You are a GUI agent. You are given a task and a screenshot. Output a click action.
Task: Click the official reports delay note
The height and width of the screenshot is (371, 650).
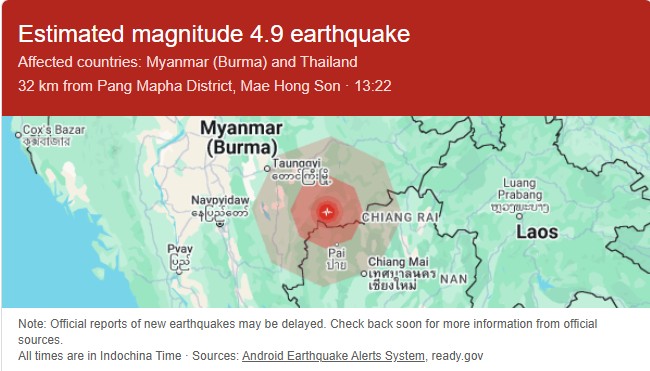click(x=308, y=332)
